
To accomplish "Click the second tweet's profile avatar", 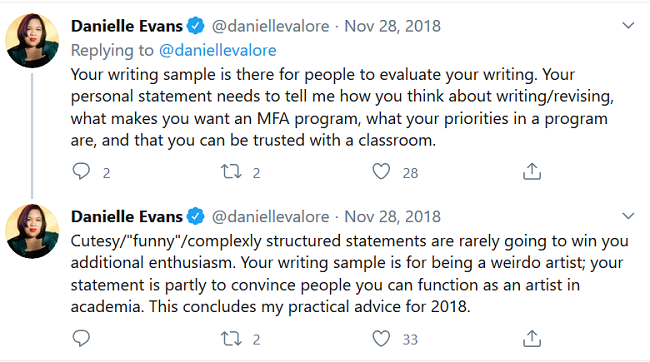I will (x=32, y=231).
